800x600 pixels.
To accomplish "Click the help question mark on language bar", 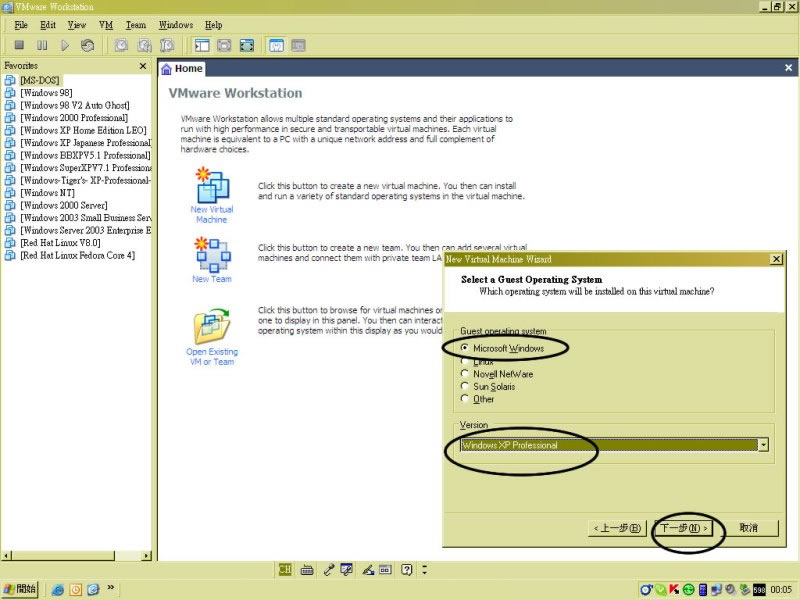I will 407,569.
